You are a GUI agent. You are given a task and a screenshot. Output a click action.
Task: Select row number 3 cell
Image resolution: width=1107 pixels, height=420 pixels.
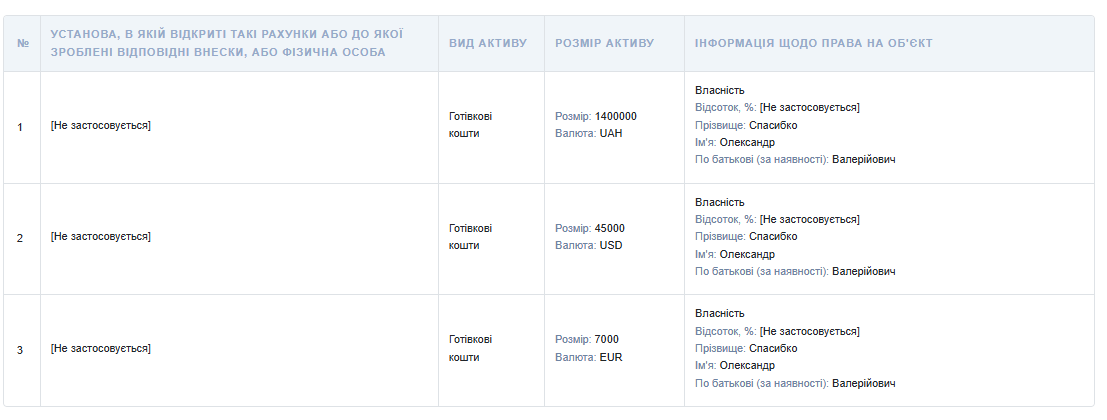21,349
